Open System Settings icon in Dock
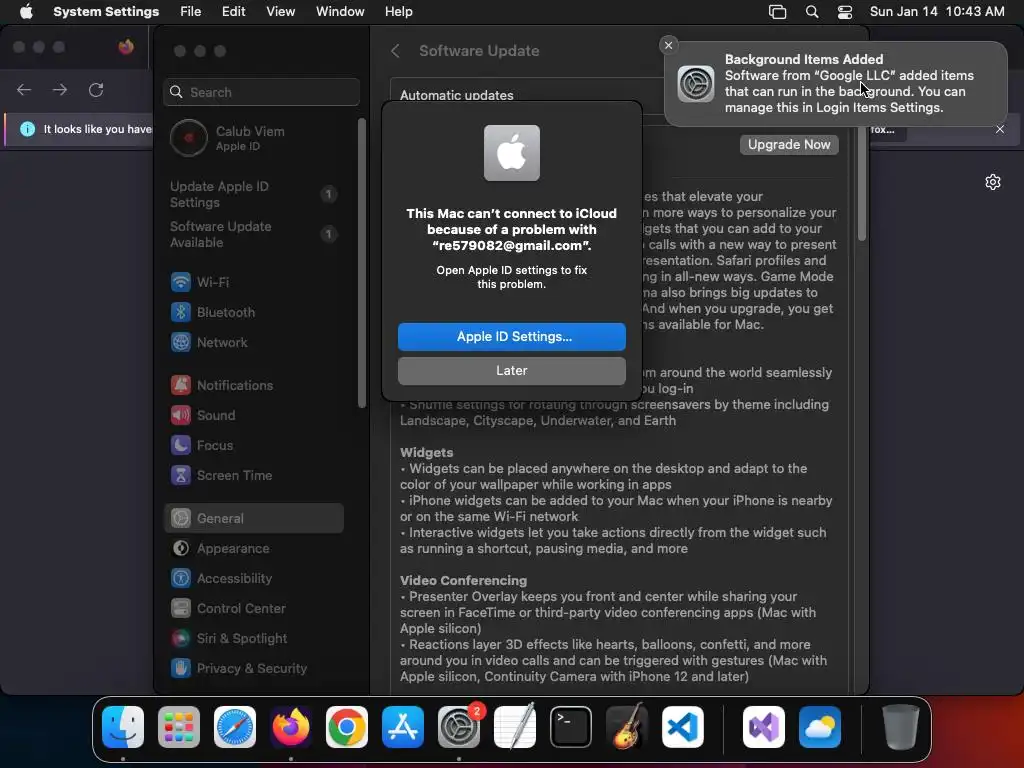This screenshot has width=1024, height=768. pyautogui.click(x=458, y=727)
